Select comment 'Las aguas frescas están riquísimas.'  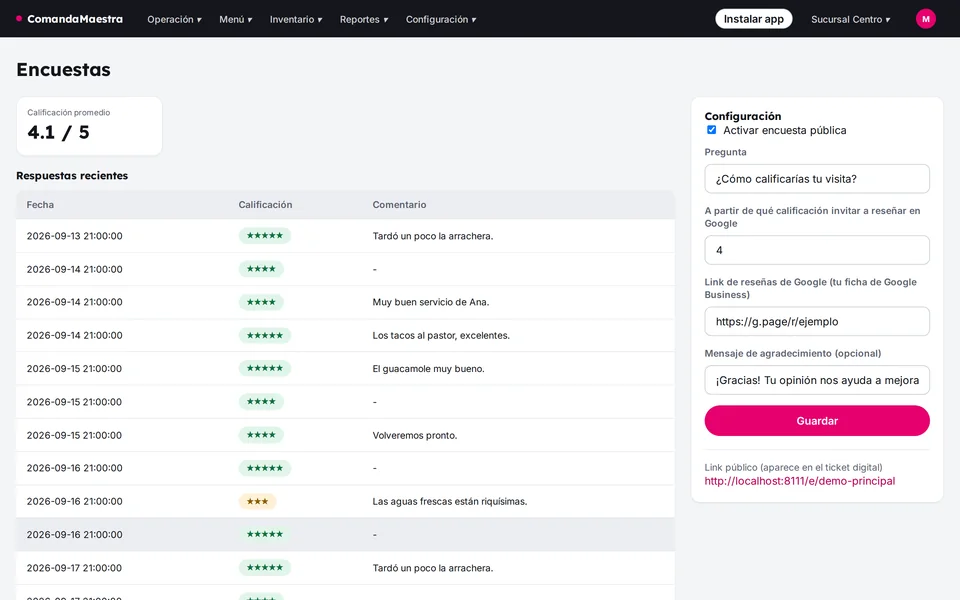pos(449,501)
